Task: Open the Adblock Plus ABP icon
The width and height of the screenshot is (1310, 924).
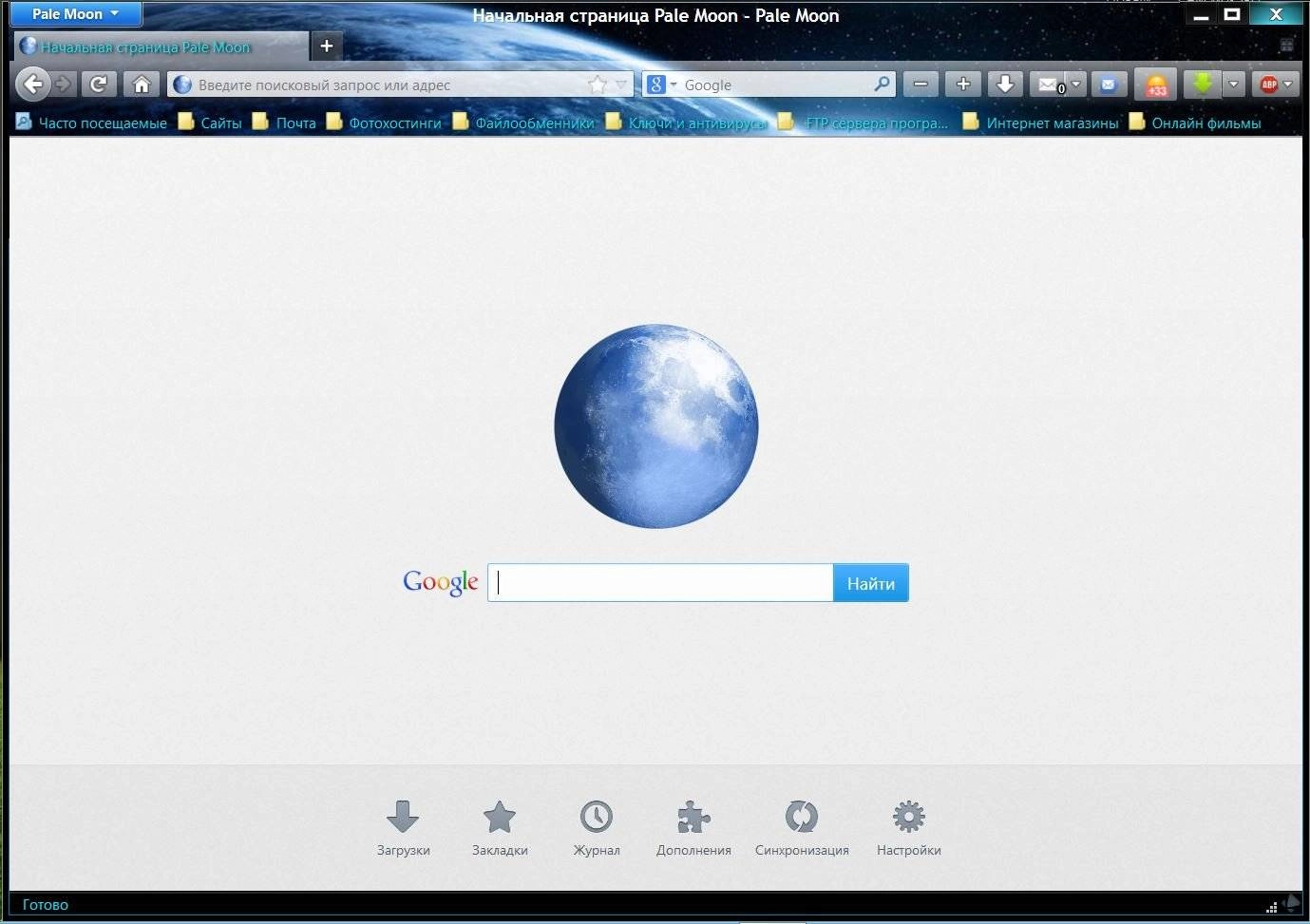Action: (x=1268, y=85)
